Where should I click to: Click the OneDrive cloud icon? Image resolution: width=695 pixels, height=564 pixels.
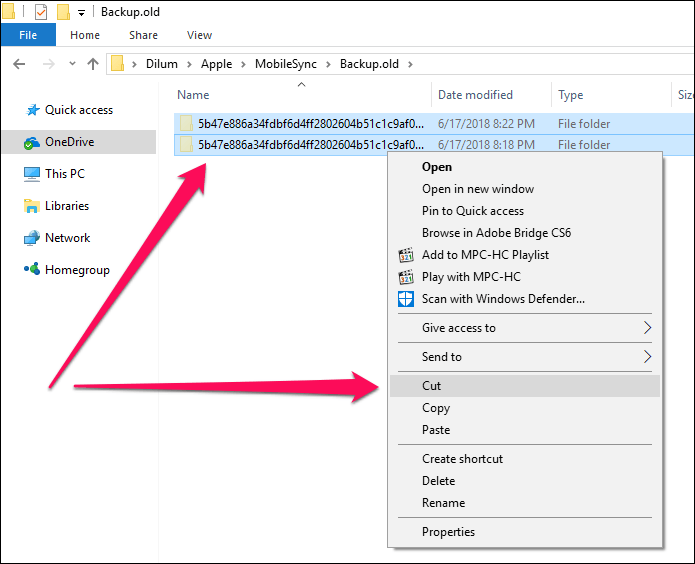(x=32, y=142)
